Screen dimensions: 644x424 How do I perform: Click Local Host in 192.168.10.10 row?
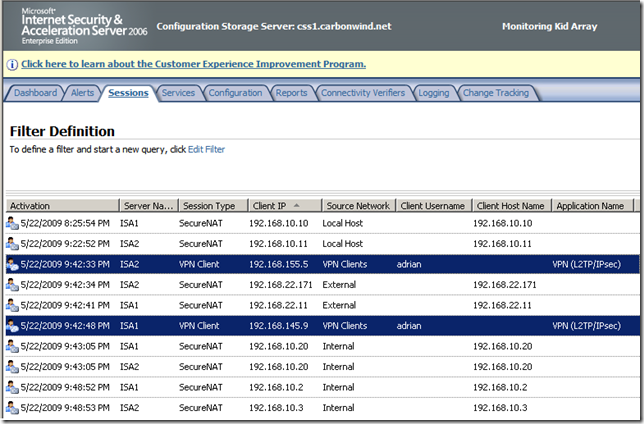343,224
